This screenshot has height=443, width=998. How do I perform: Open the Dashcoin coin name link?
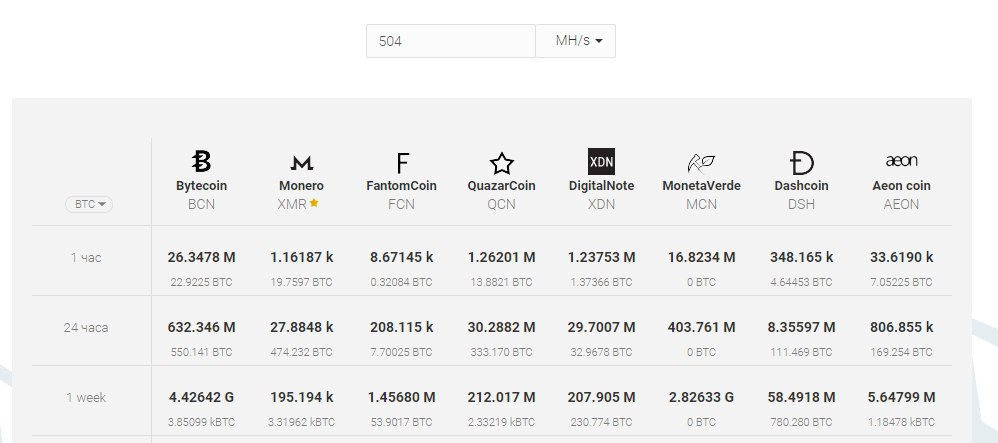(x=801, y=186)
